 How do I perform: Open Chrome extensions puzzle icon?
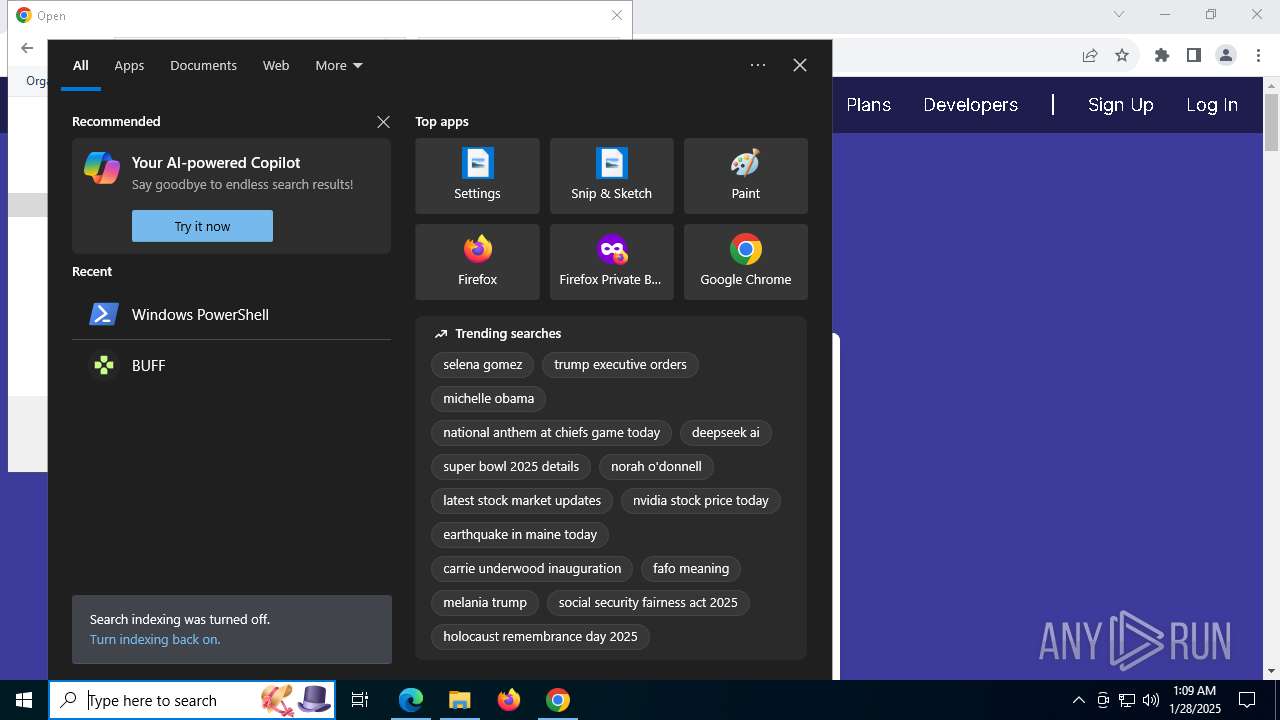coord(1162,56)
